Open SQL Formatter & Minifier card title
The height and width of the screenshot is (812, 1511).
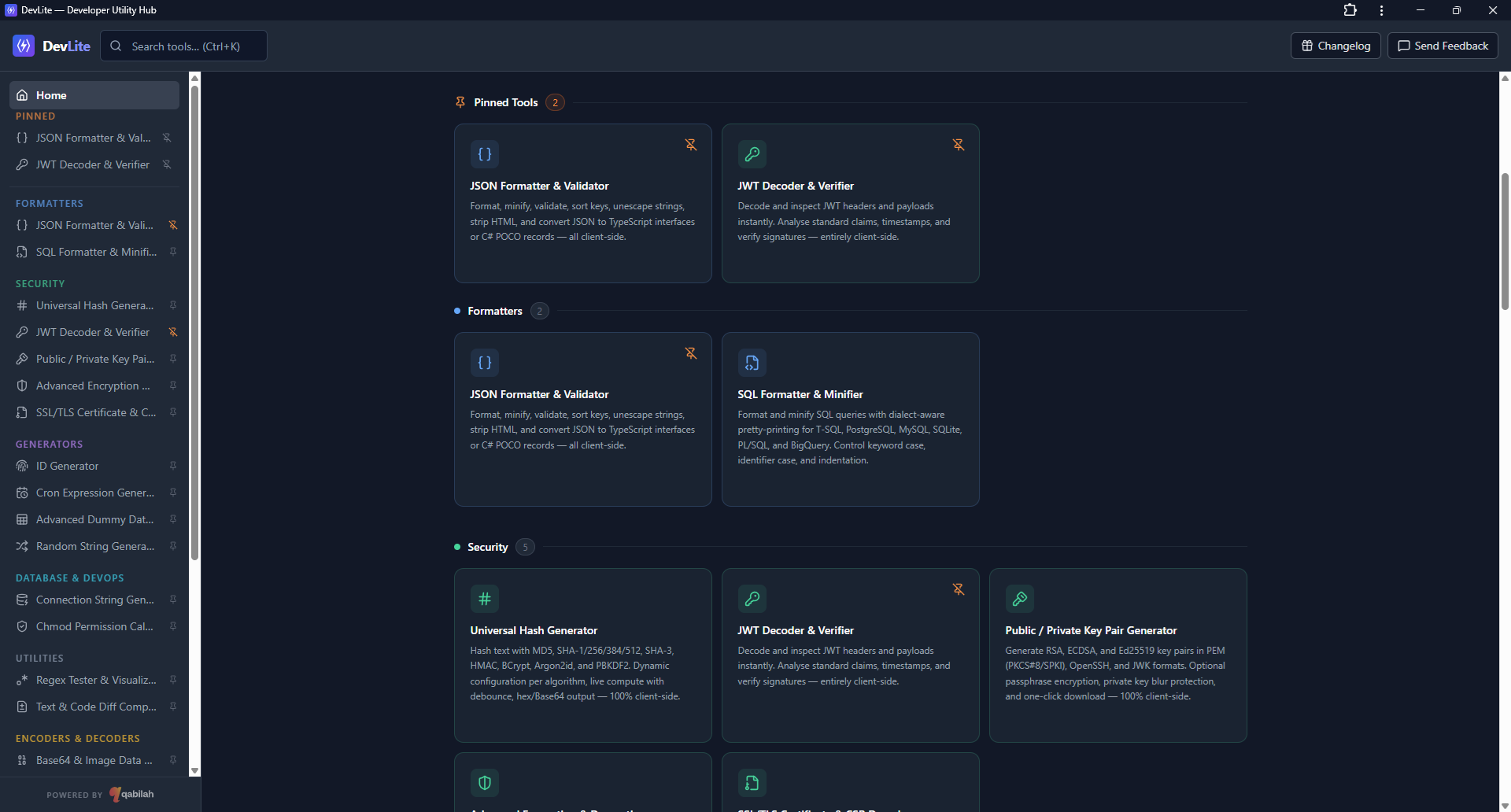[800, 394]
